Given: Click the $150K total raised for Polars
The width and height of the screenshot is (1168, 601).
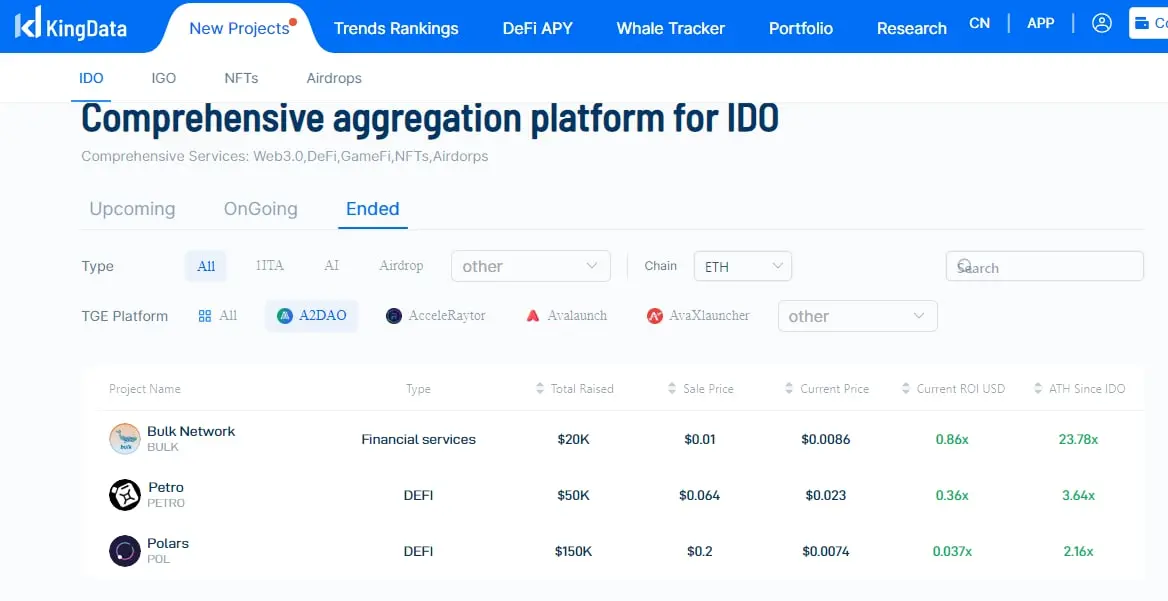Looking at the screenshot, I should (574, 552).
